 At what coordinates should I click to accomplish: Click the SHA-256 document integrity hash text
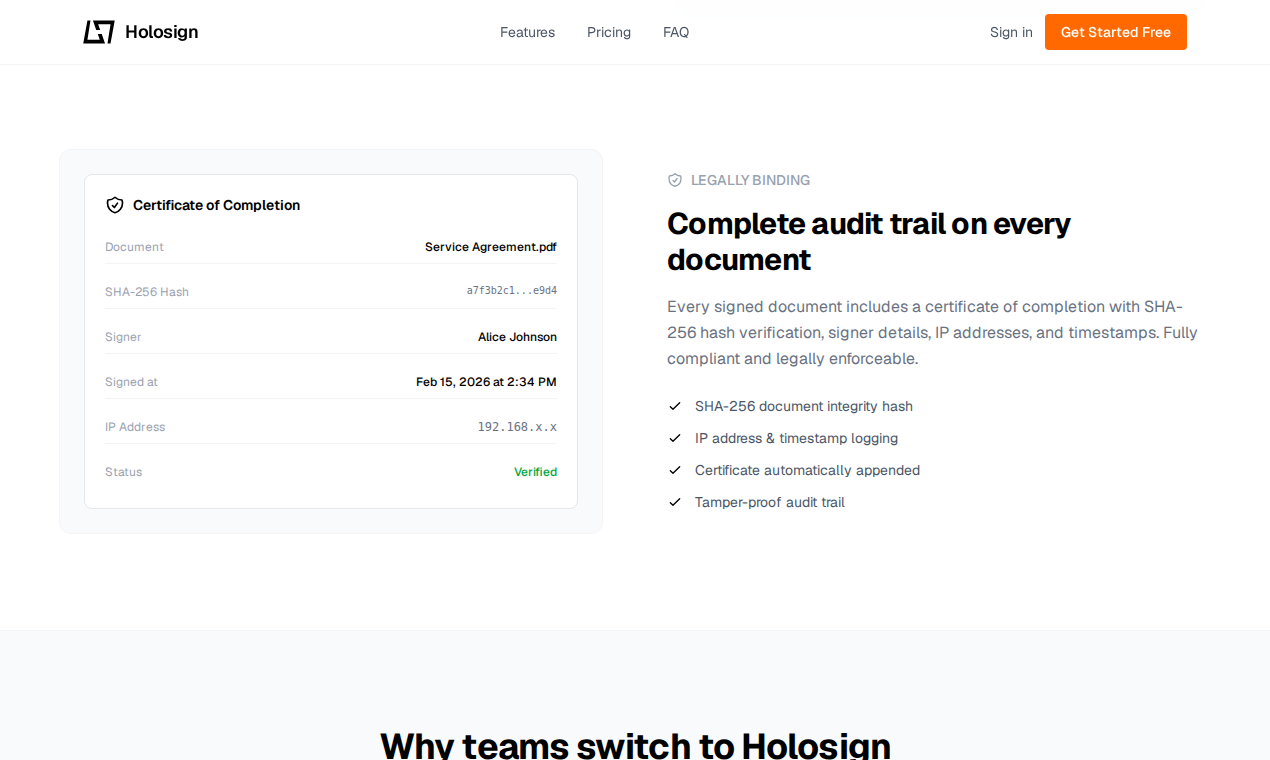804,406
